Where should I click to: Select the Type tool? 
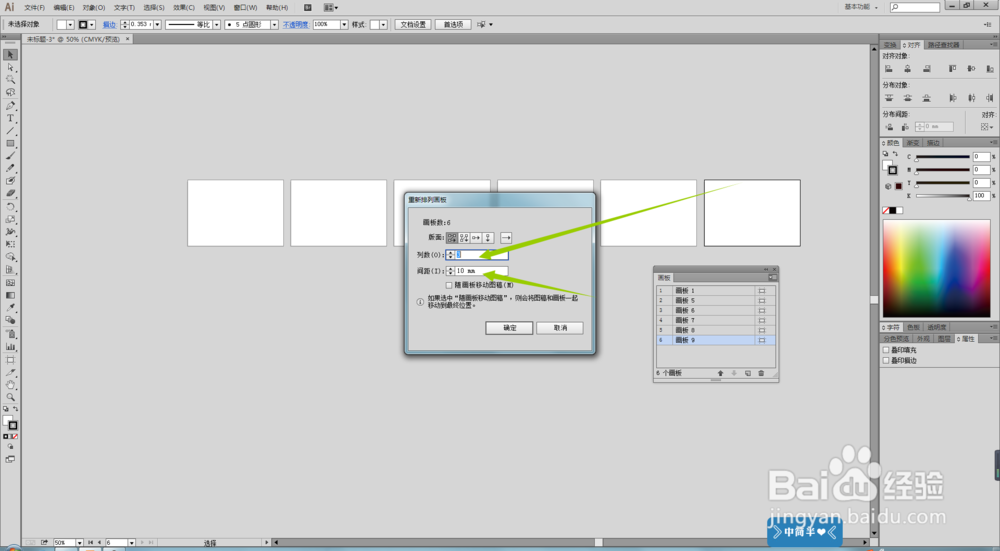[10, 118]
